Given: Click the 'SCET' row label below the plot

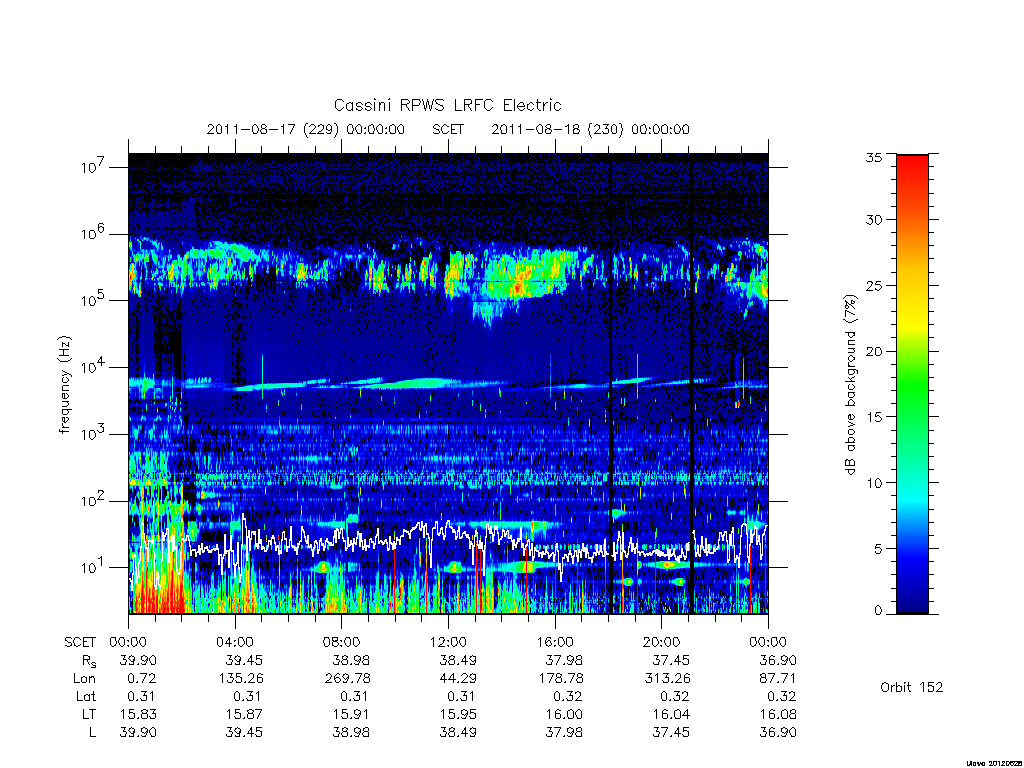Looking at the screenshot, I should (x=80, y=642).
